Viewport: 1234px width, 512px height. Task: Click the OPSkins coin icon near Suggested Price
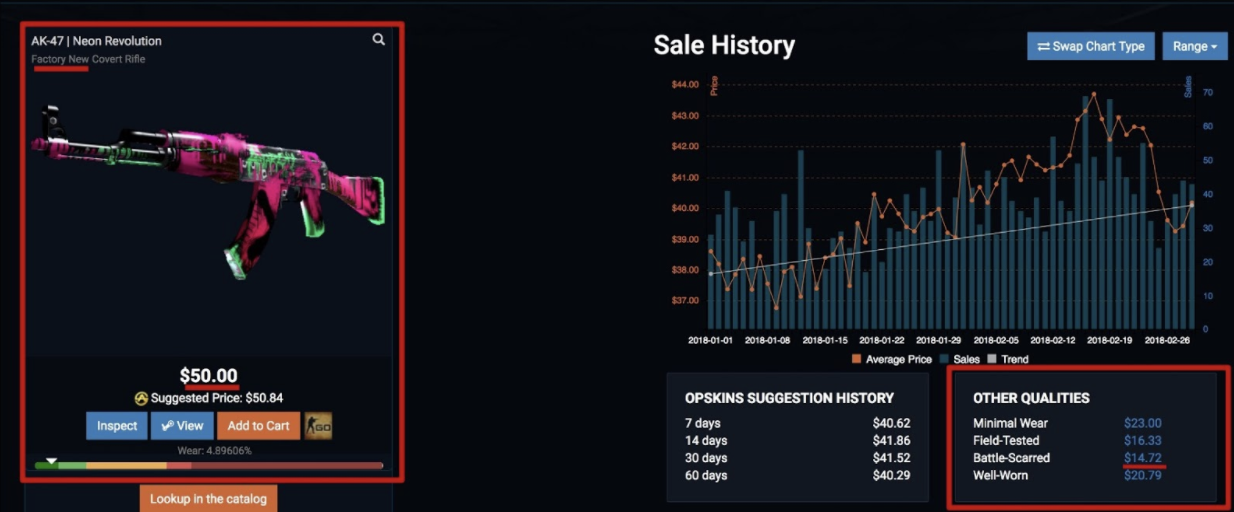click(141, 398)
